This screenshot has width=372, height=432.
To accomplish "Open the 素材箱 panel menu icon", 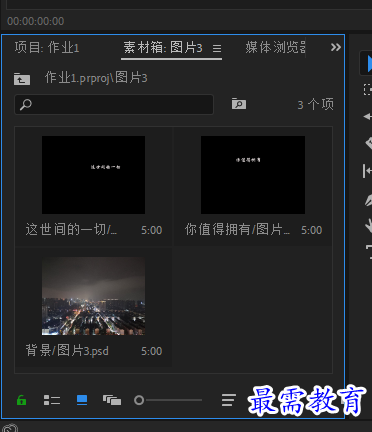I will (217, 49).
